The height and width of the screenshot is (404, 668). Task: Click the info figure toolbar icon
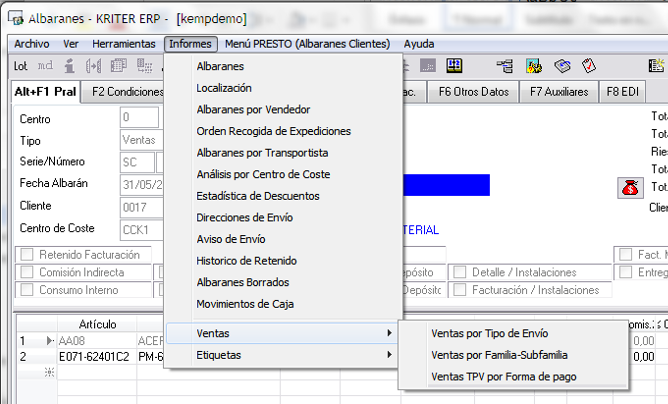pos(69,66)
